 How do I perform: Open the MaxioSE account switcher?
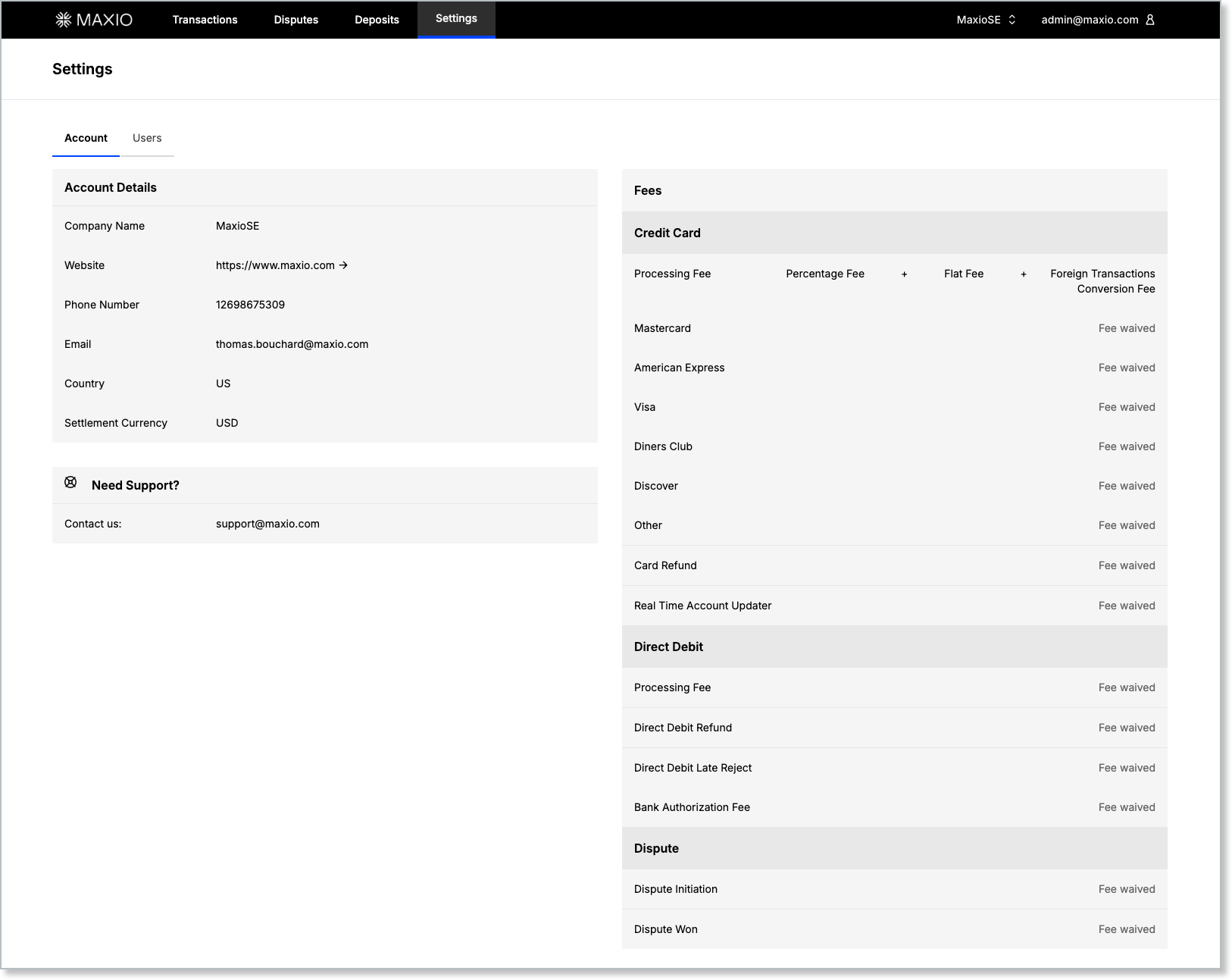pyautogui.click(x=986, y=20)
